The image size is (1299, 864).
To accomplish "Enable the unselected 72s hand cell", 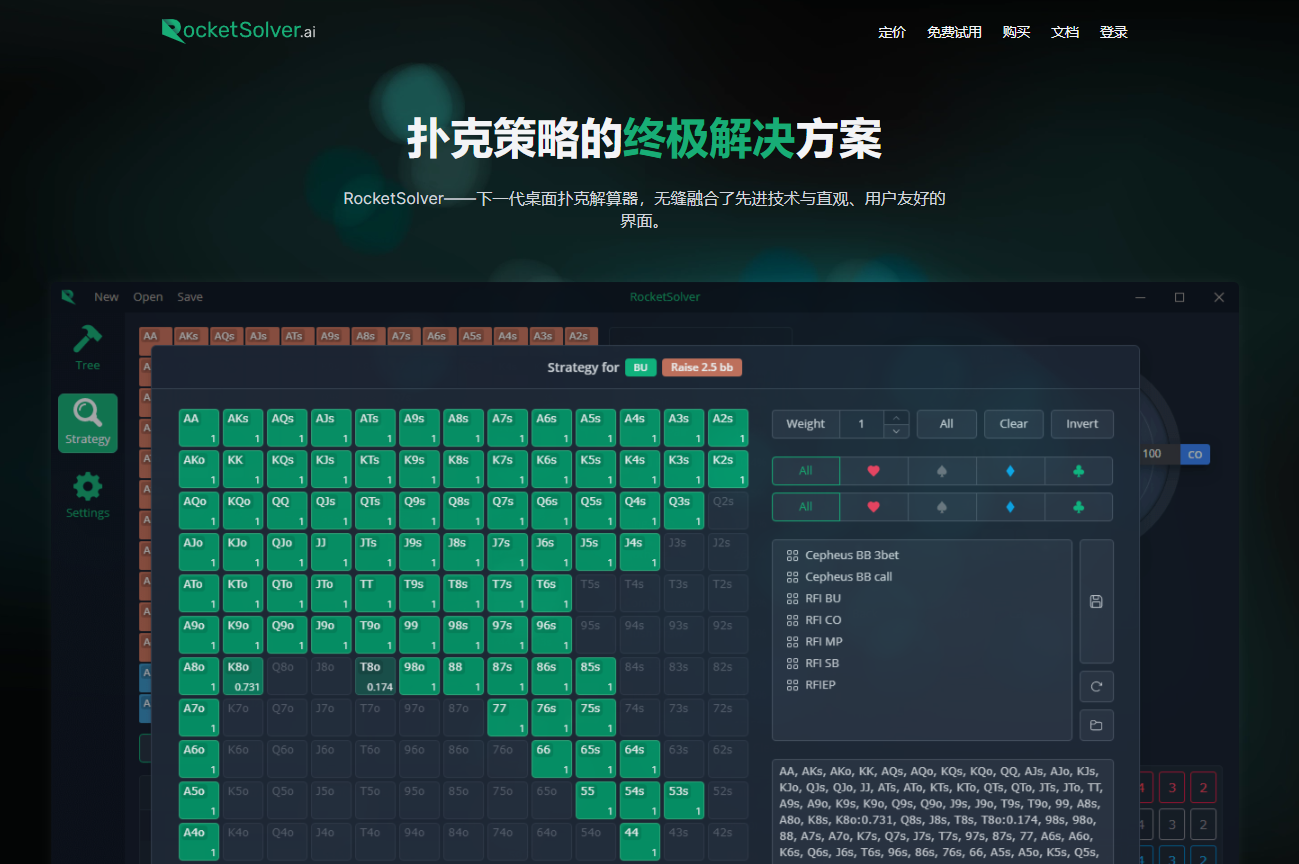I will pos(728,717).
